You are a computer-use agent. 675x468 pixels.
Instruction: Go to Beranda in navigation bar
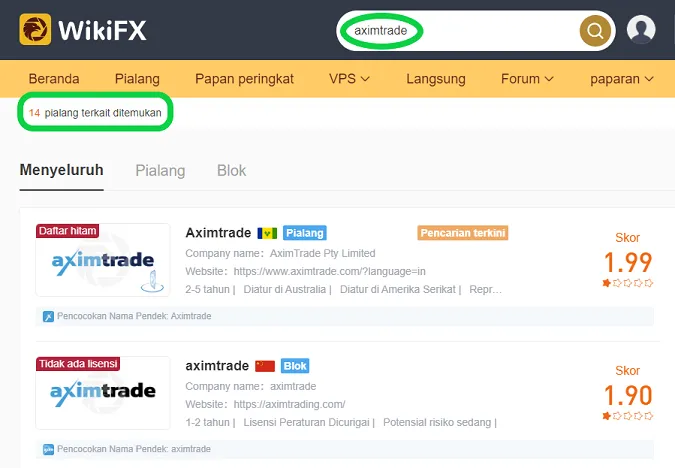click(x=54, y=79)
